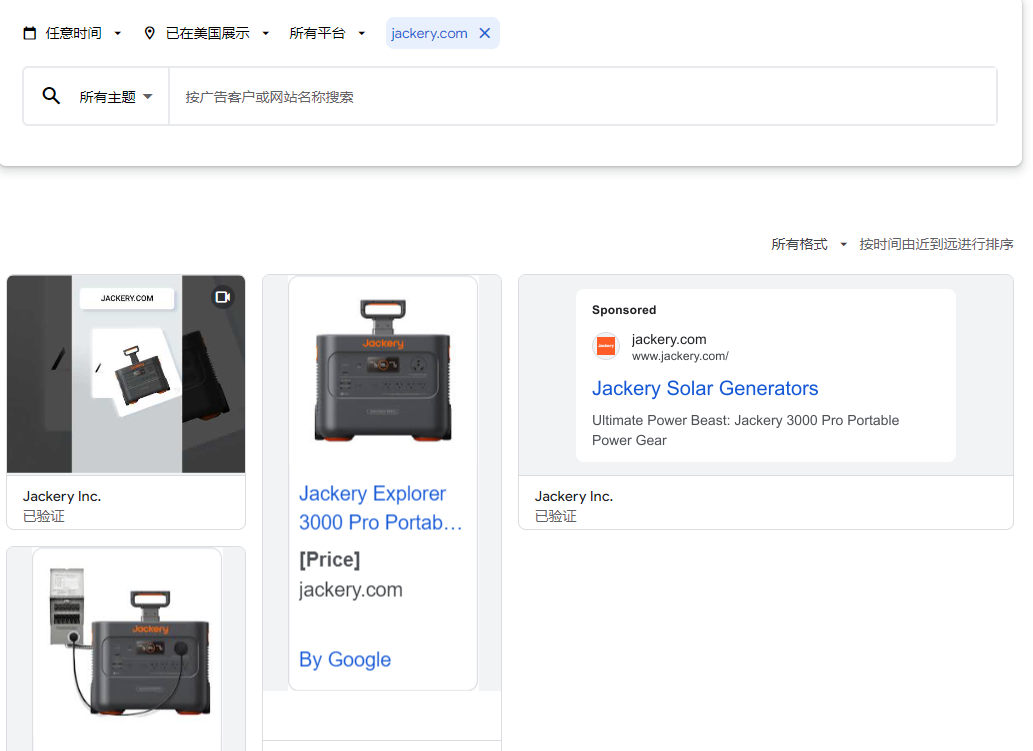Viewport: 1033px width, 751px height.
Task: Click the orange Jackery logo in the sponsored ad
Action: click(x=606, y=347)
